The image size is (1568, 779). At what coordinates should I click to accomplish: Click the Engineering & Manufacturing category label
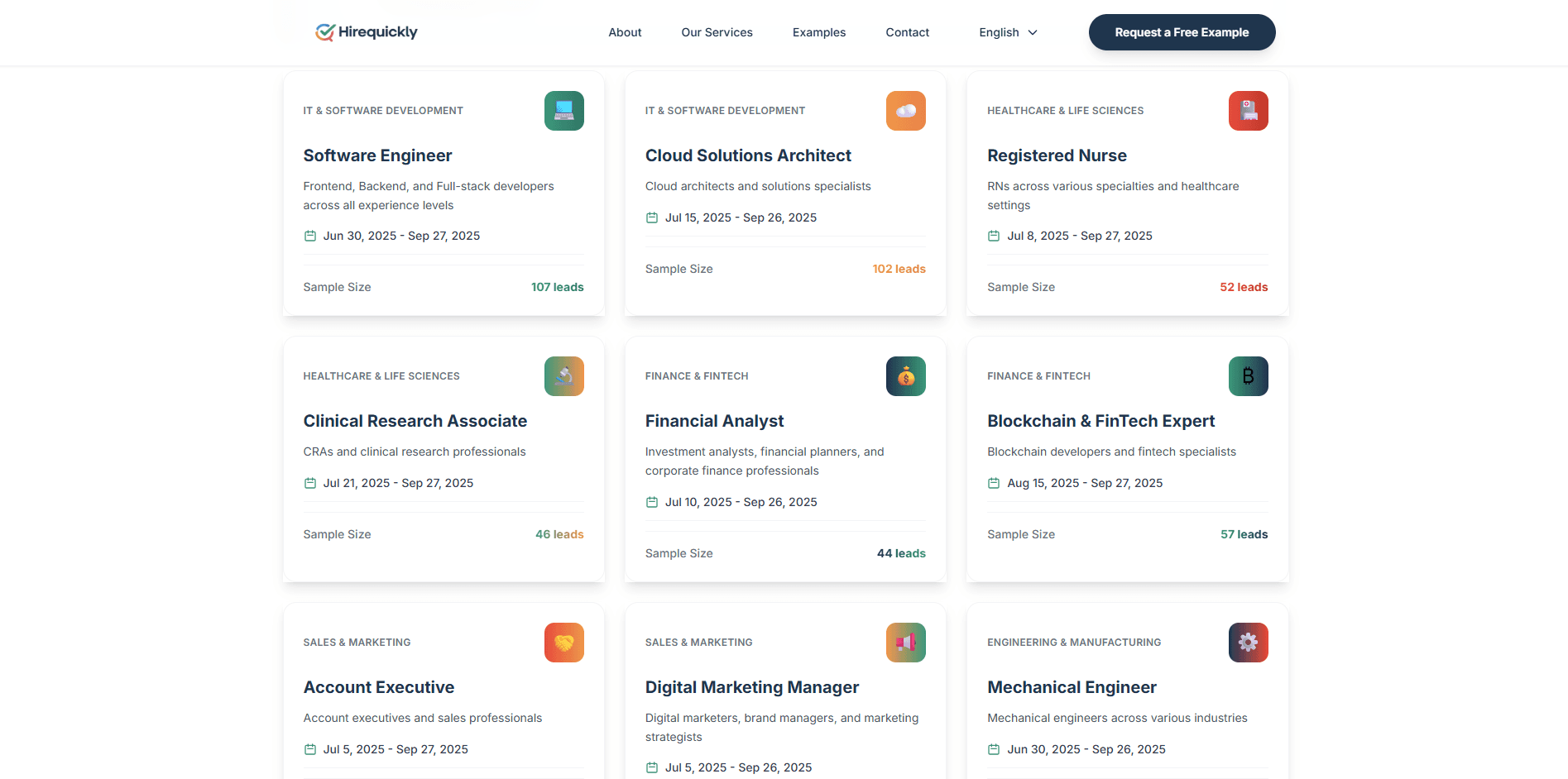pyautogui.click(x=1074, y=643)
